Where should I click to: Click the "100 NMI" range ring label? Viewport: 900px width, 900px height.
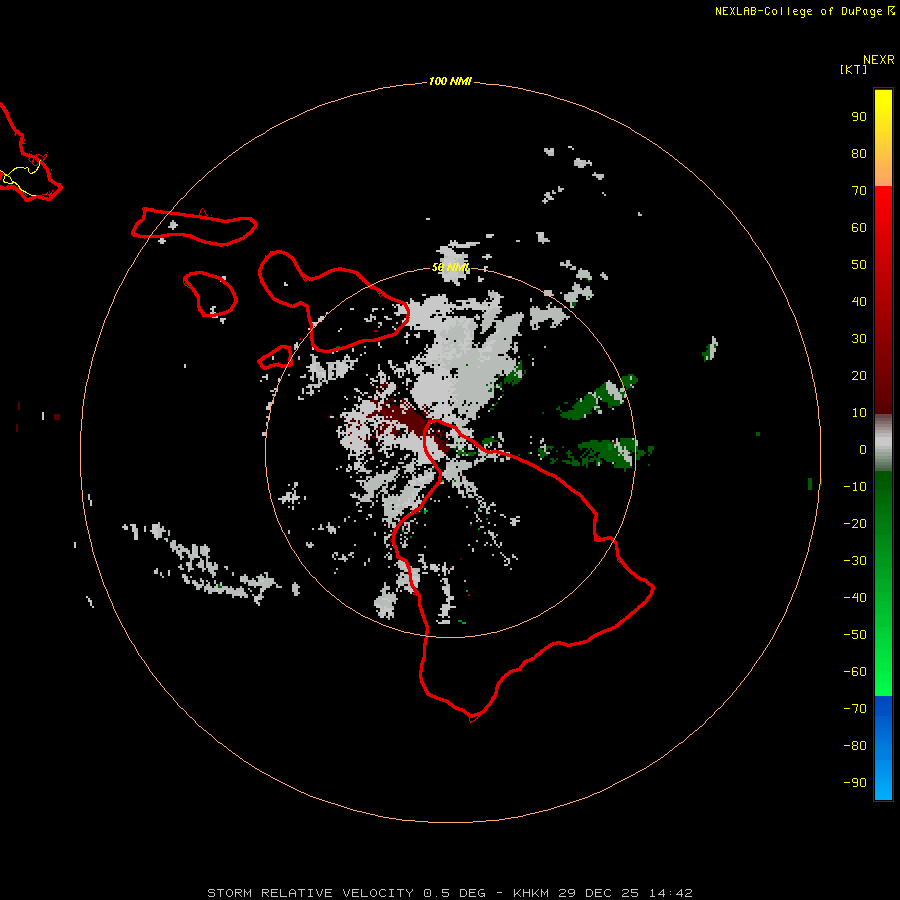(x=450, y=82)
